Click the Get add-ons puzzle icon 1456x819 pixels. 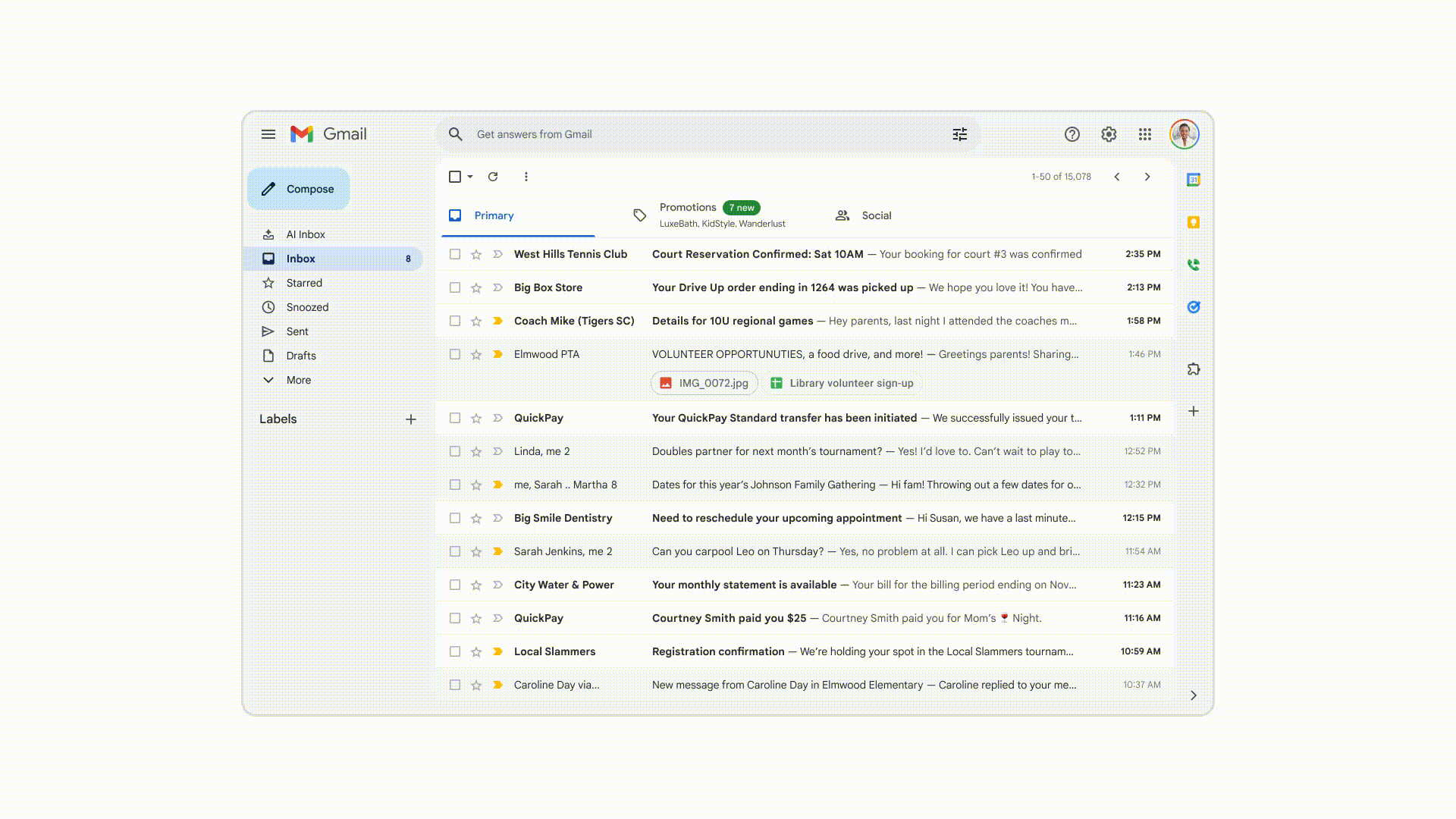[1193, 369]
